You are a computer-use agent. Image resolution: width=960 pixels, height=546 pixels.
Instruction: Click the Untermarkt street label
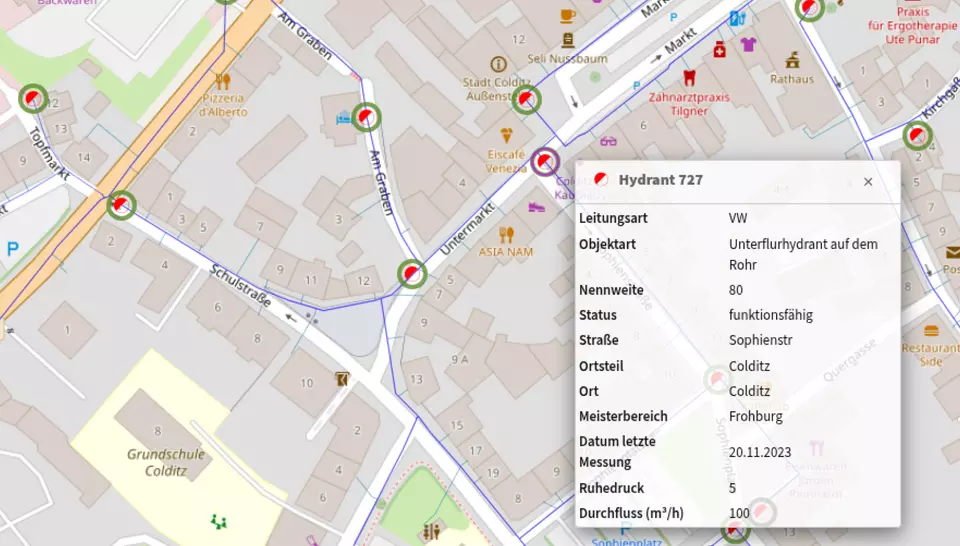(467, 229)
